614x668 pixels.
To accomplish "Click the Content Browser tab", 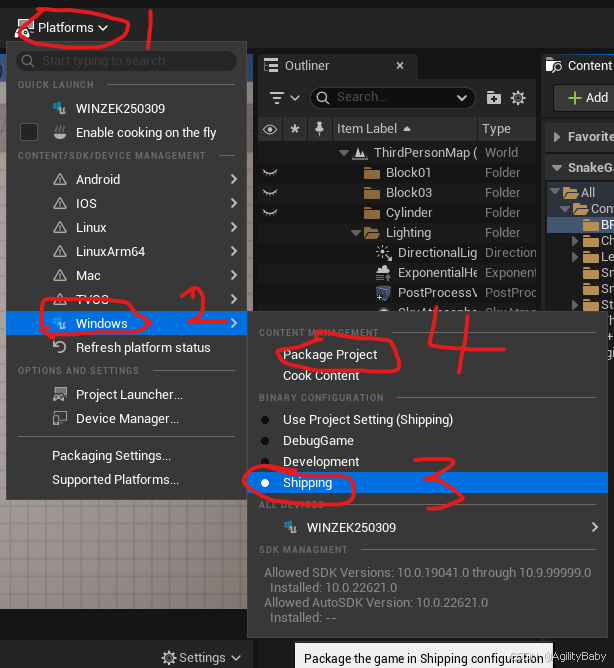I will click(579, 66).
